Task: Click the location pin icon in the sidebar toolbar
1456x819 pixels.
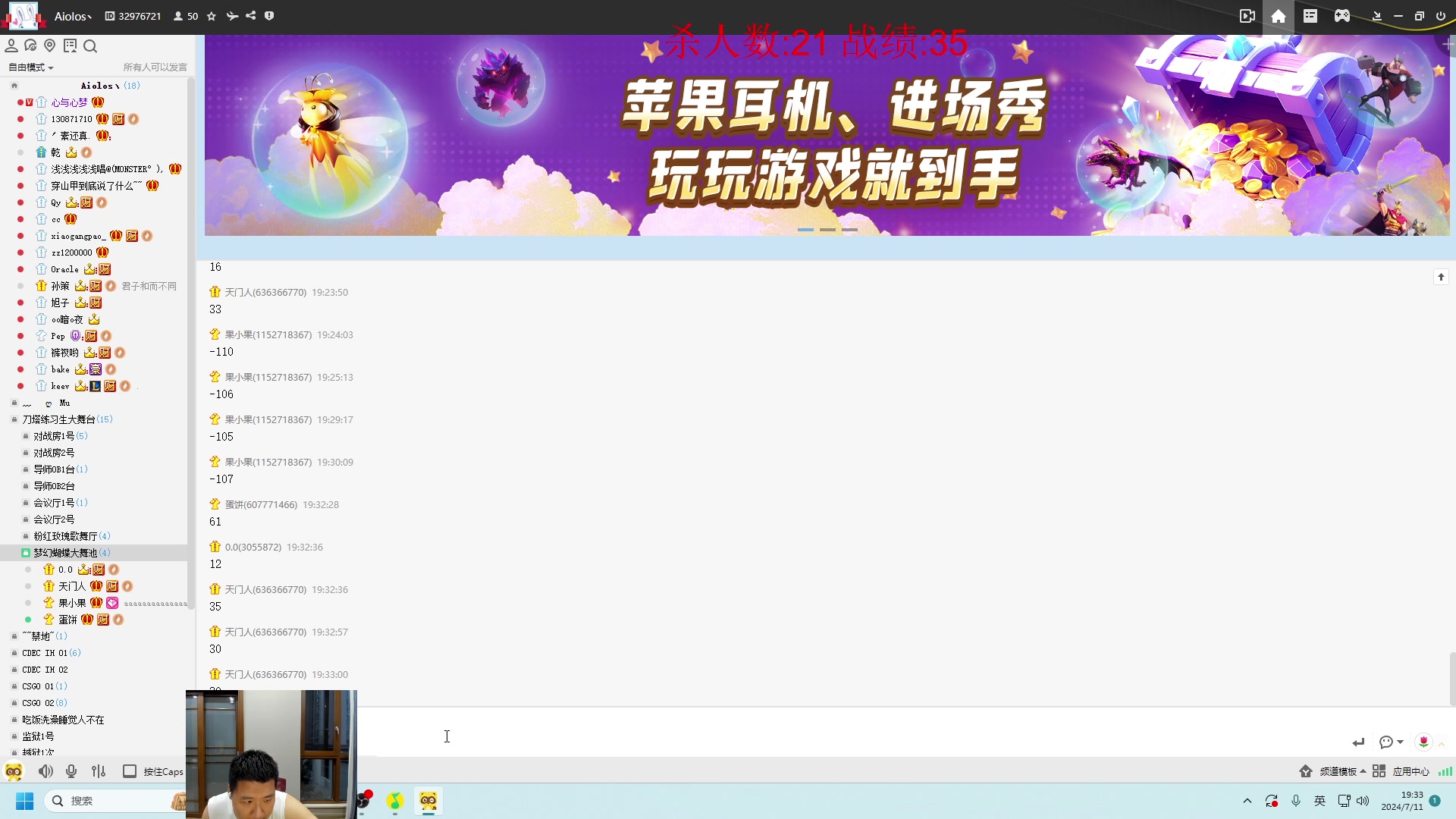Action: pyautogui.click(x=50, y=46)
